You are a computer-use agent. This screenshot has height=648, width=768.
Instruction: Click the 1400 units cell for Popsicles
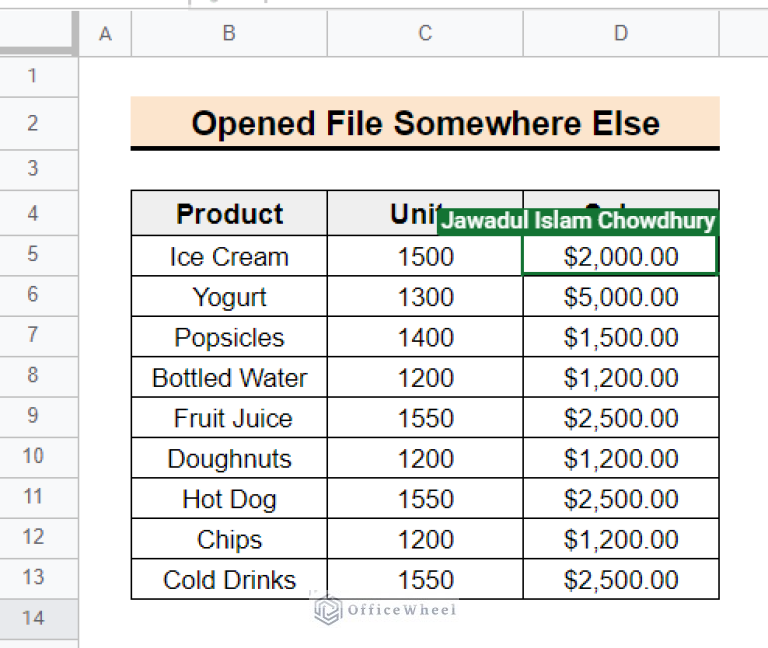425,338
